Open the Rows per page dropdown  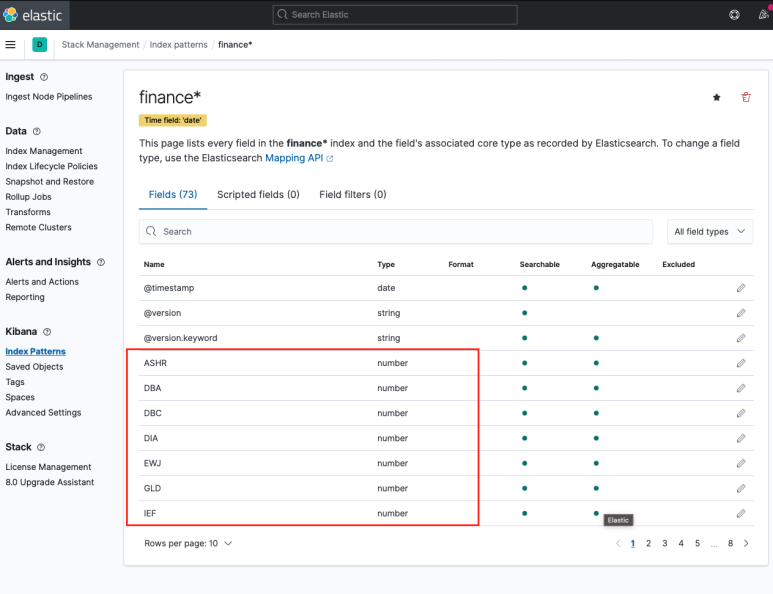[x=188, y=543]
